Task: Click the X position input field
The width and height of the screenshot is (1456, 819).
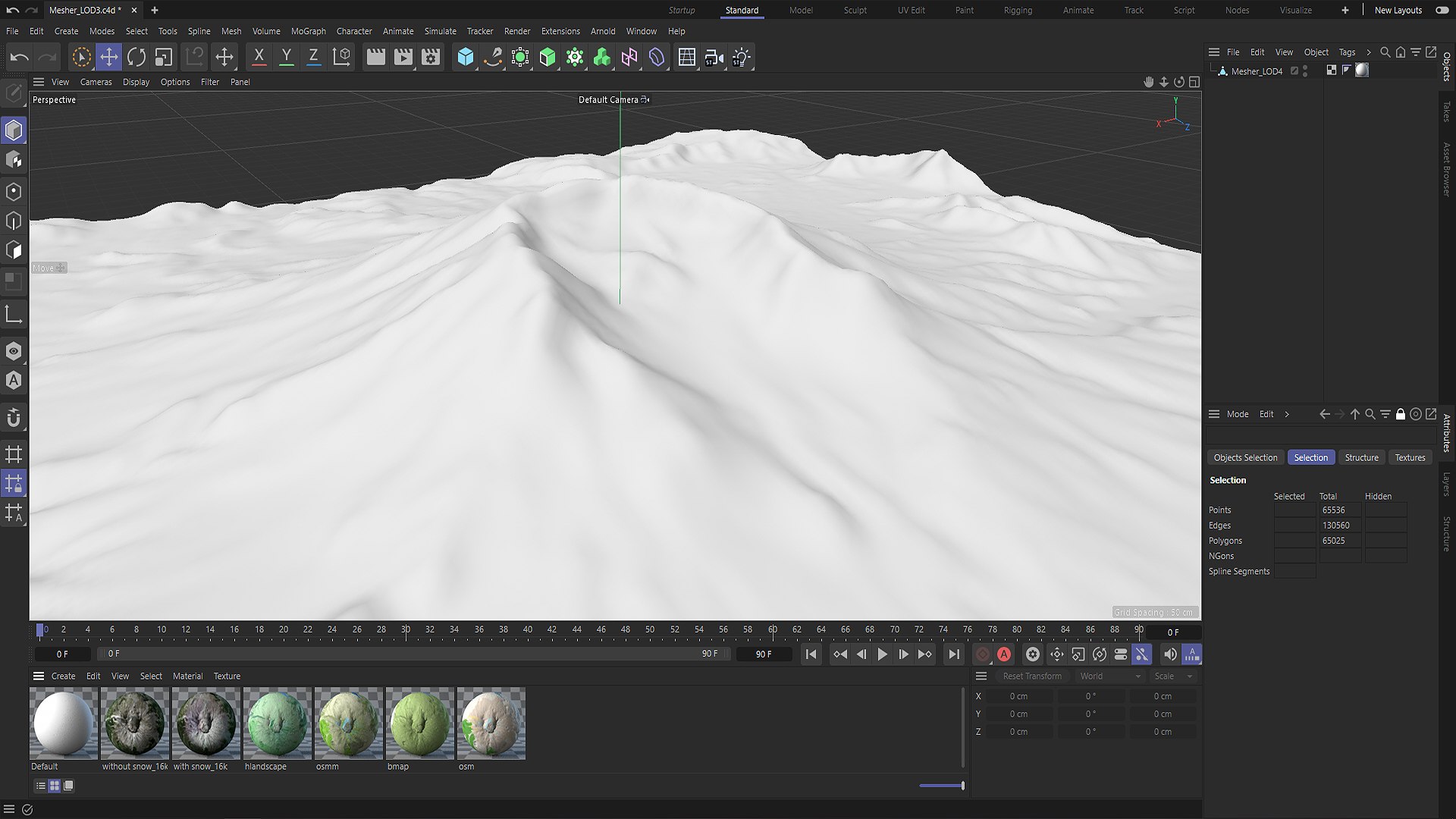Action: (x=1018, y=696)
